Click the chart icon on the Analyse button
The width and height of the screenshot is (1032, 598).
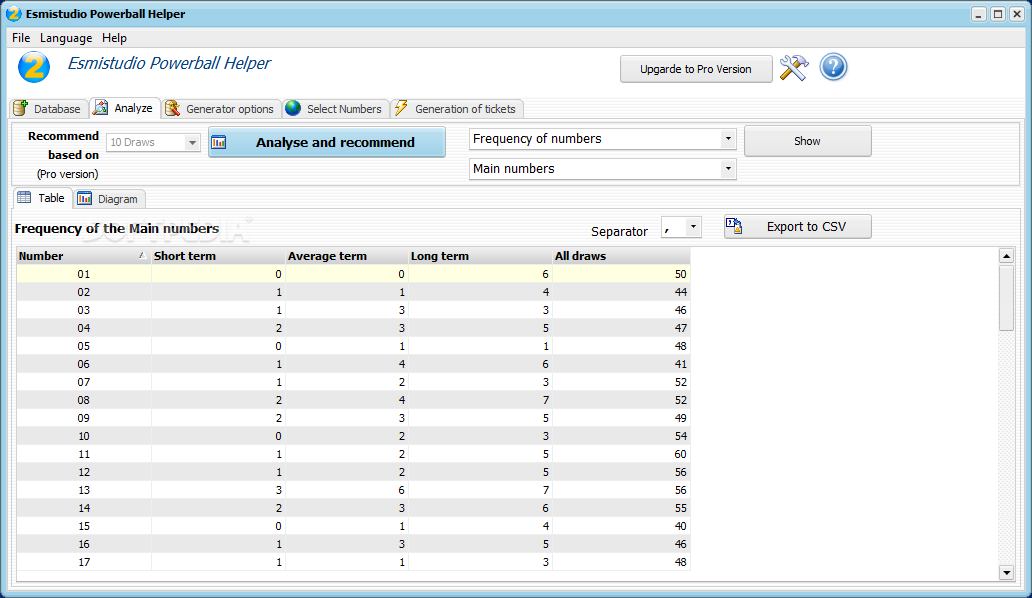click(x=219, y=142)
